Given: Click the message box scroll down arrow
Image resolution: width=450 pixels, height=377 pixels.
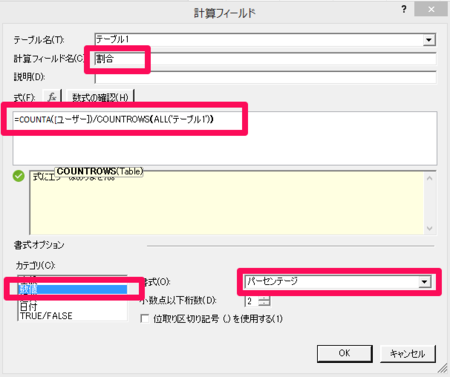Looking at the screenshot, I should tap(430, 228).
